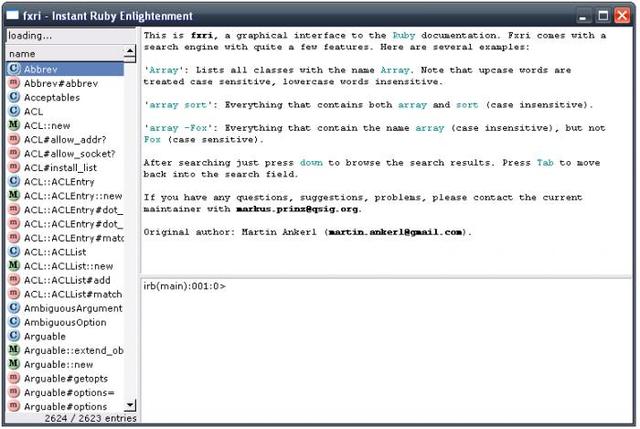
Task: Select the ACL::ACLList#match entry
Action: click(x=65, y=294)
